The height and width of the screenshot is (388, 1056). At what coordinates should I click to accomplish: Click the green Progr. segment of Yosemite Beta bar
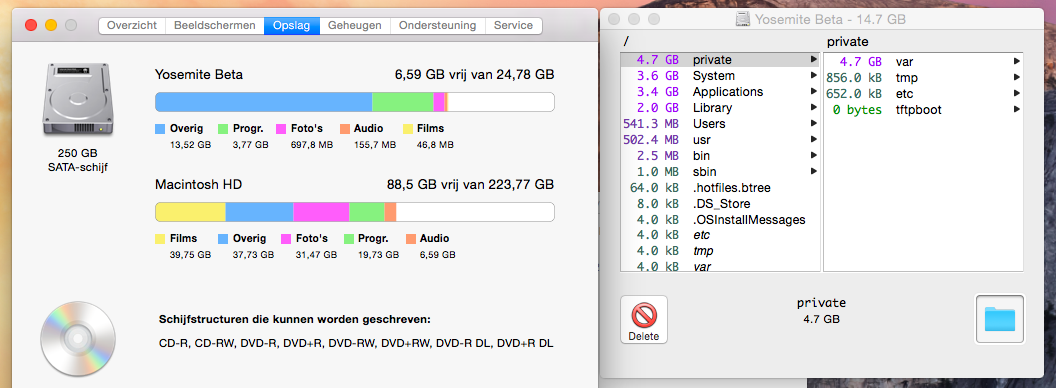coord(403,102)
